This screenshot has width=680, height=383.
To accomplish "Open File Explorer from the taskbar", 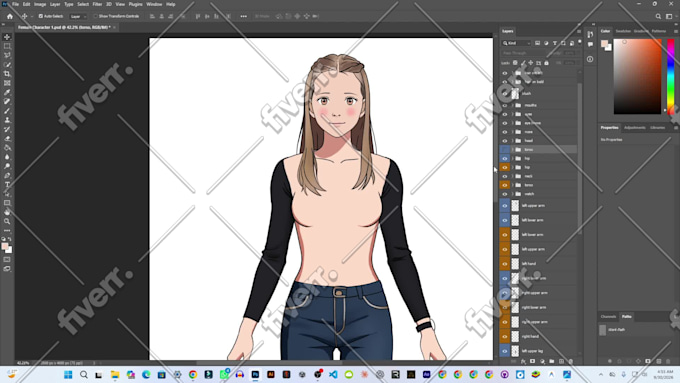I will pos(115,374).
